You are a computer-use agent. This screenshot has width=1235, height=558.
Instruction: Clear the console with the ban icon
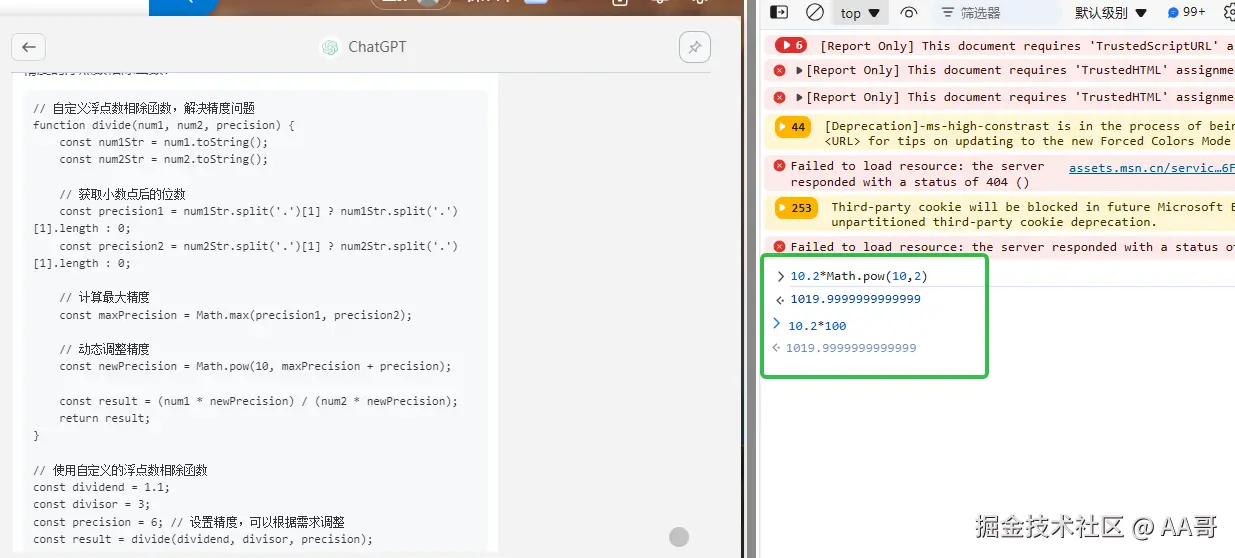pyautogui.click(x=814, y=13)
